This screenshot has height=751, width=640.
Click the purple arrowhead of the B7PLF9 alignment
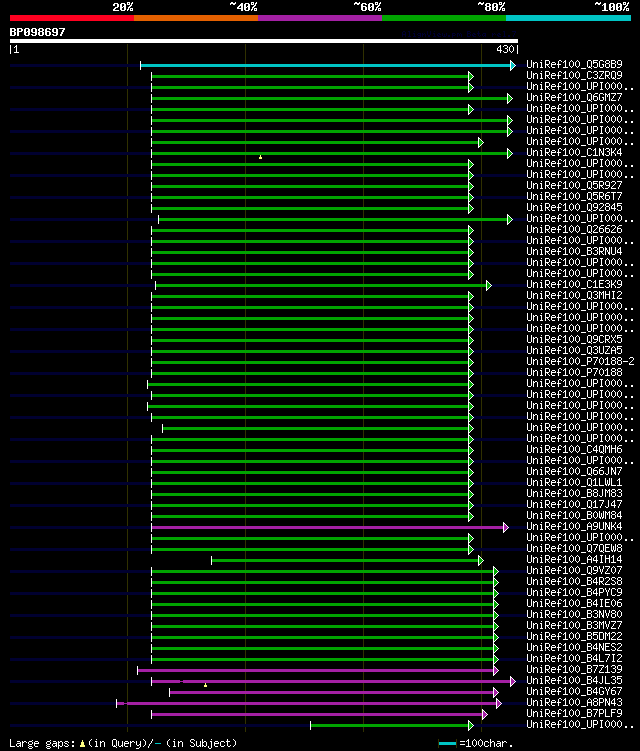coord(485,715)
